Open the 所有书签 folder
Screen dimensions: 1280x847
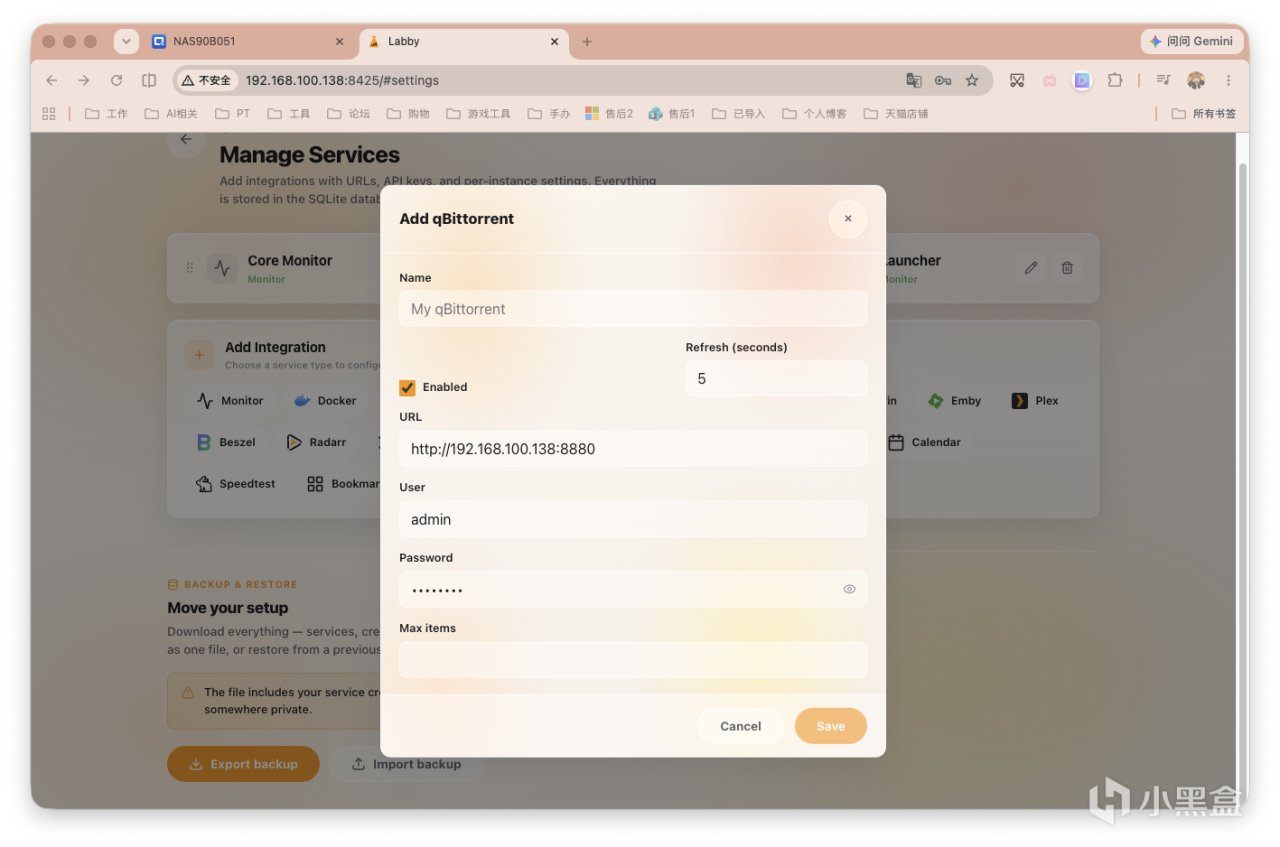[1204, 113]
